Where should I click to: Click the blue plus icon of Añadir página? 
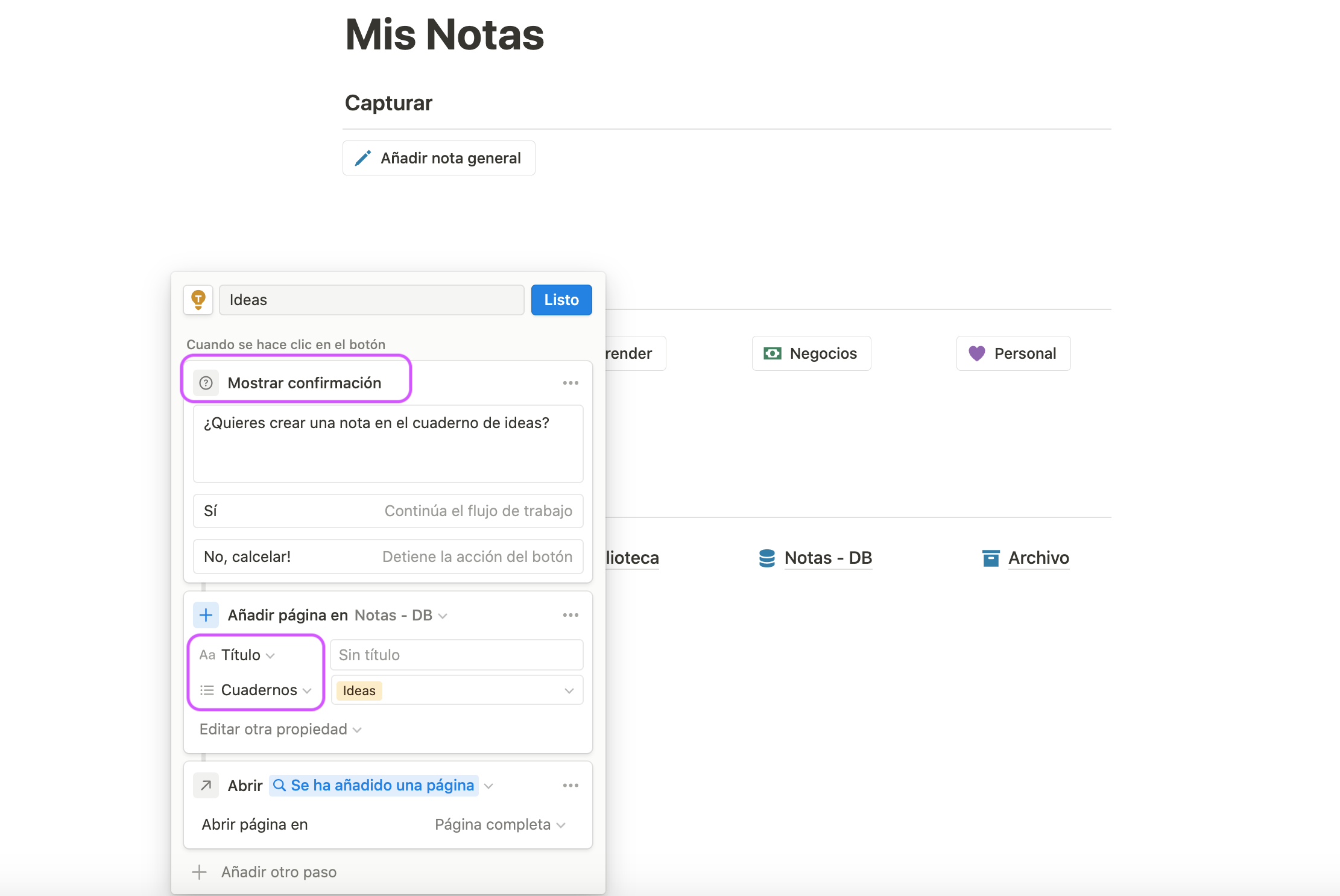tap(206, 615)
